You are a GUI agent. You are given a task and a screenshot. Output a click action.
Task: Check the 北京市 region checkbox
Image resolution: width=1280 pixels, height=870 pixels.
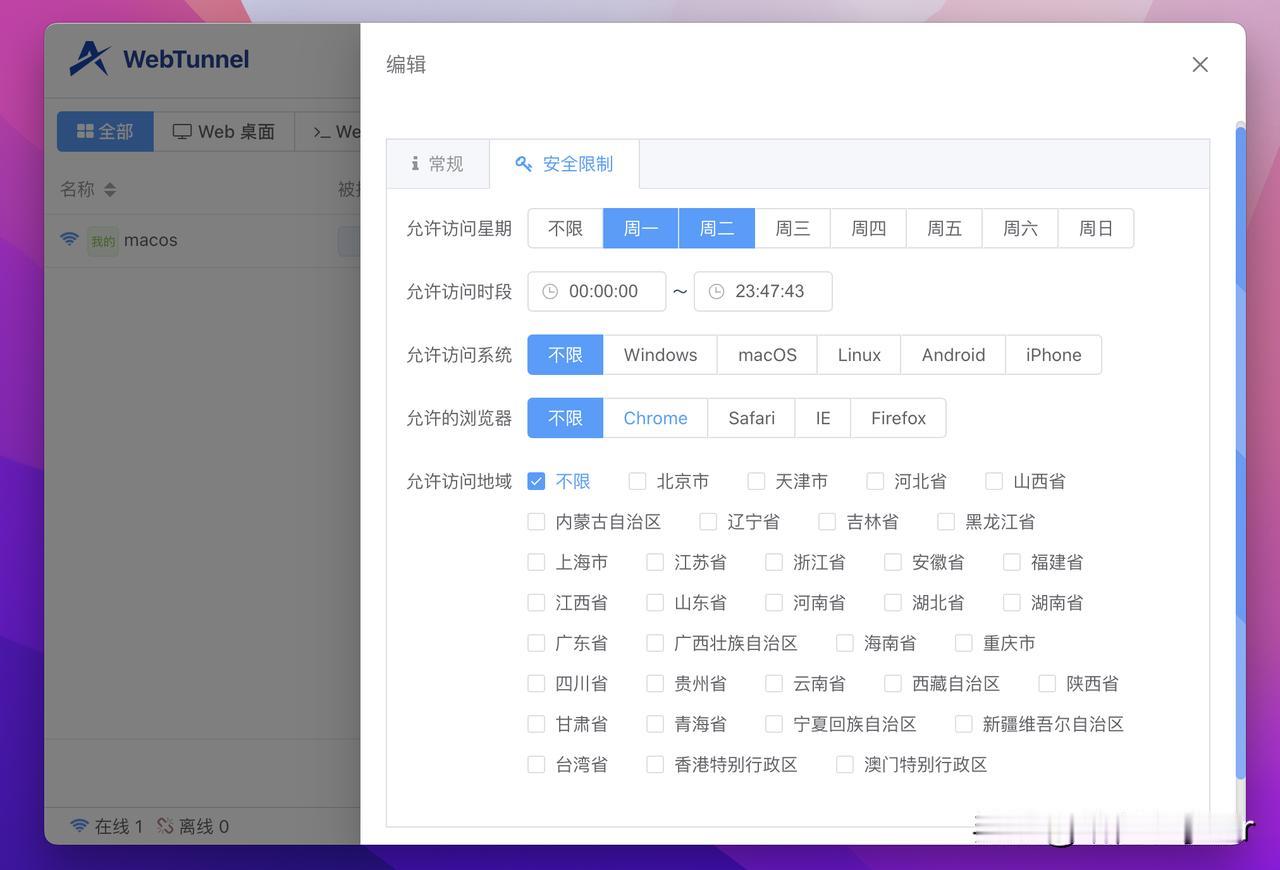(634, 479)
